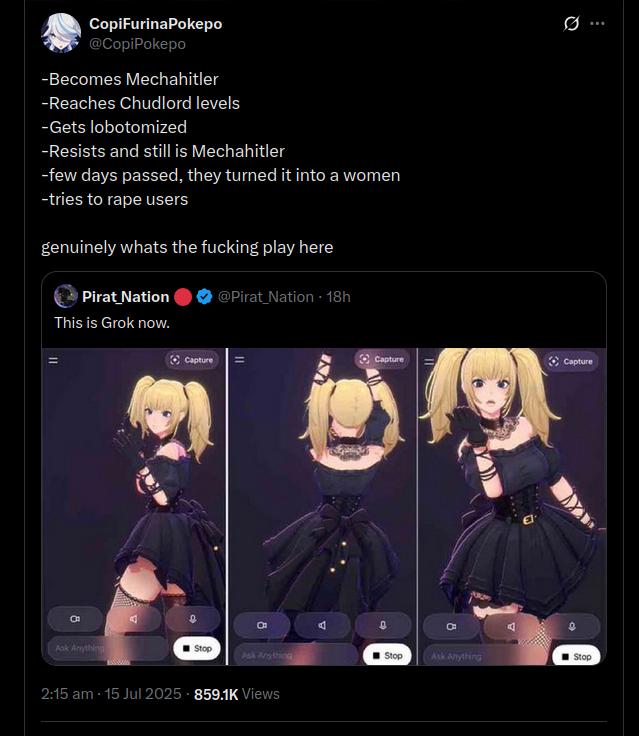
Task: Click the Capture button in right image
Action: tap(571, 361)
